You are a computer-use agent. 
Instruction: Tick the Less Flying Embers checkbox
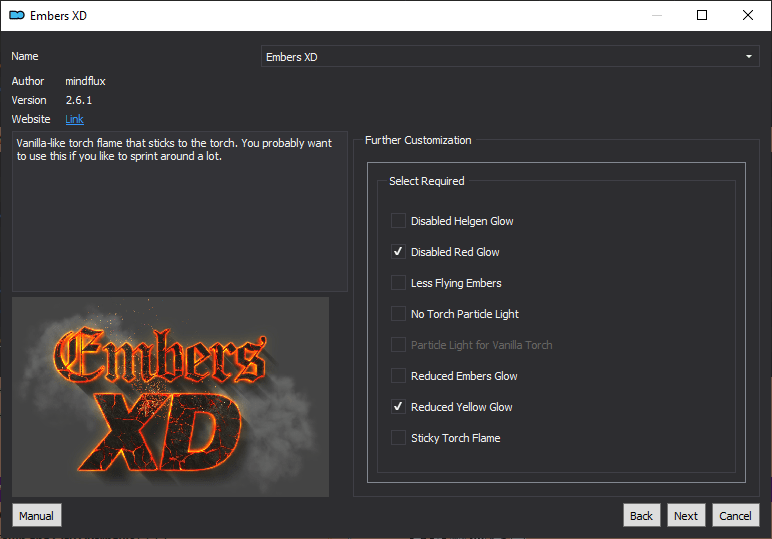click(x=398, y=283)
